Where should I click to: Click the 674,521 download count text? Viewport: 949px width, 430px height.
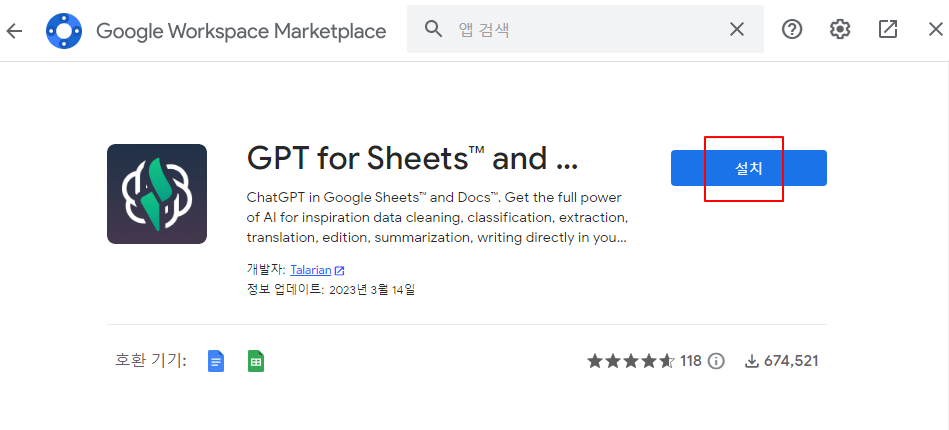click(791, 362)
